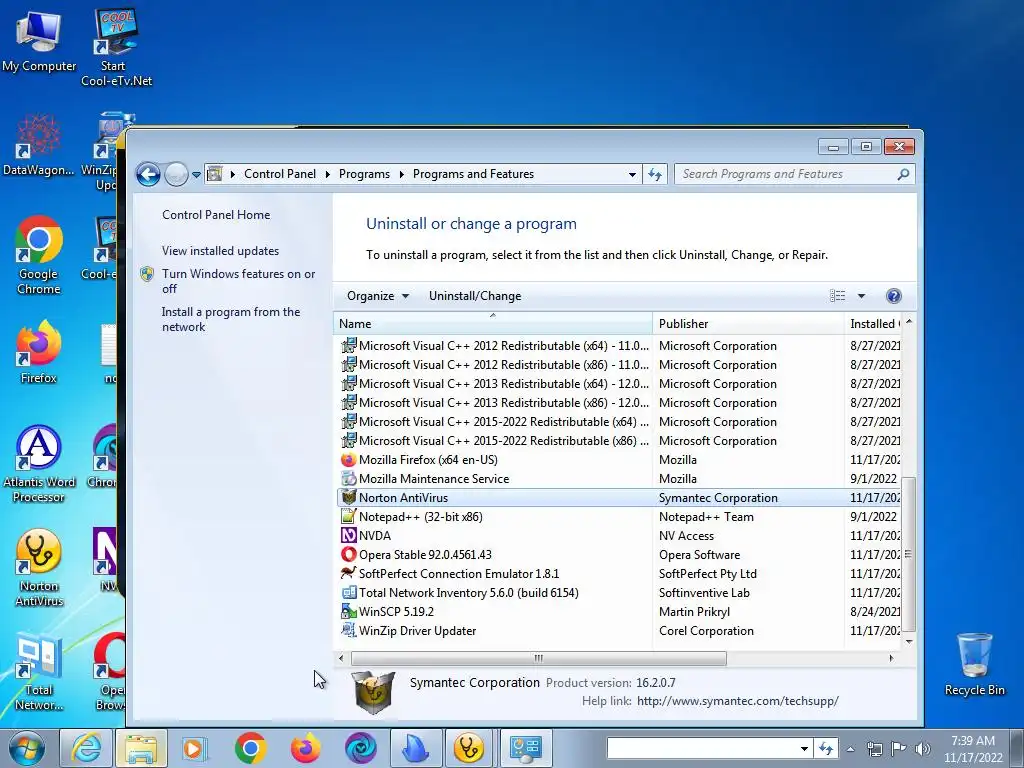The image size is (1024, 768).
Task: Open Internet Explorer from taskbar
Action: click(x=86, y=748)
